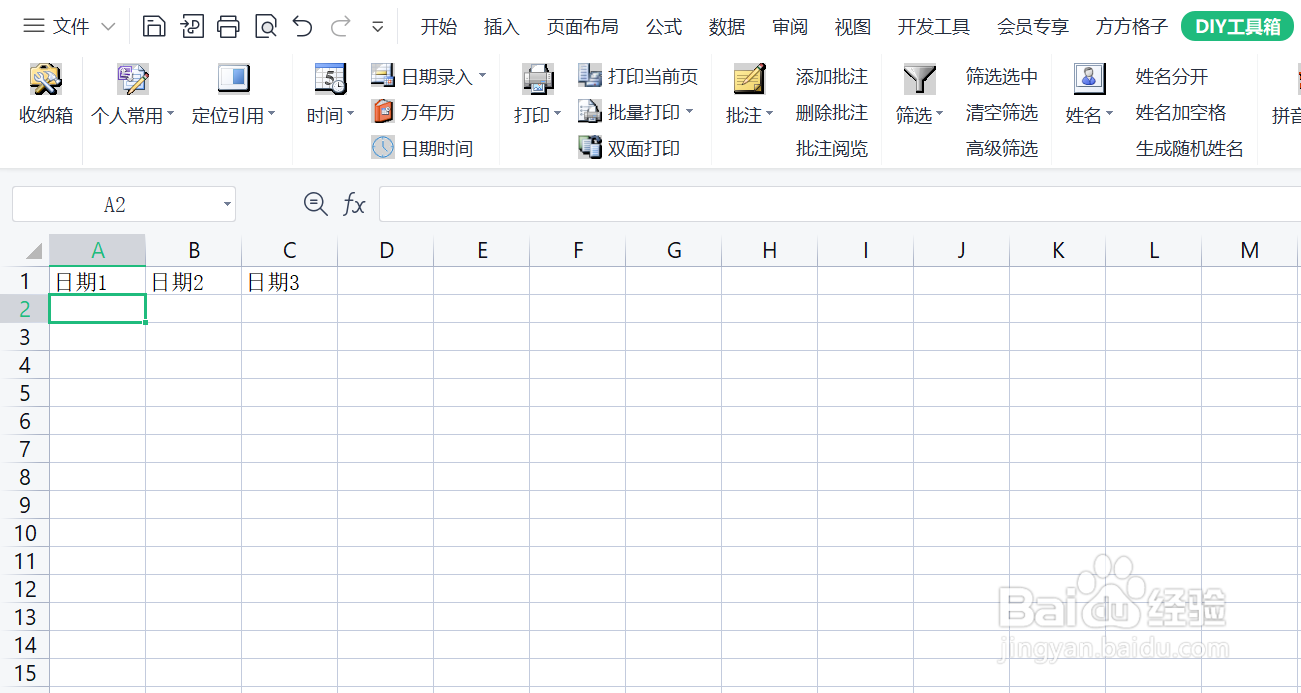This screenshot has width=1301, height=693.
Task: Click 生成随机姓名 button
Action: pyautogui.click(x=1190, y=148)
